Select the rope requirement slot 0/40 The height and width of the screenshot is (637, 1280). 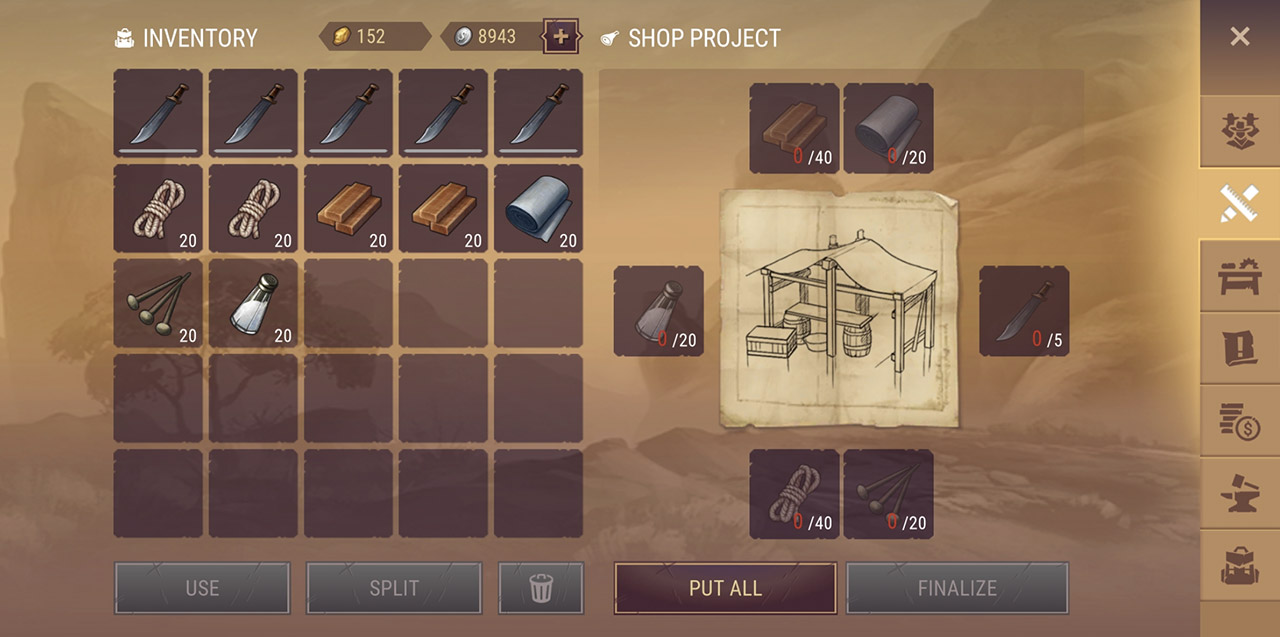coord(794,494)
